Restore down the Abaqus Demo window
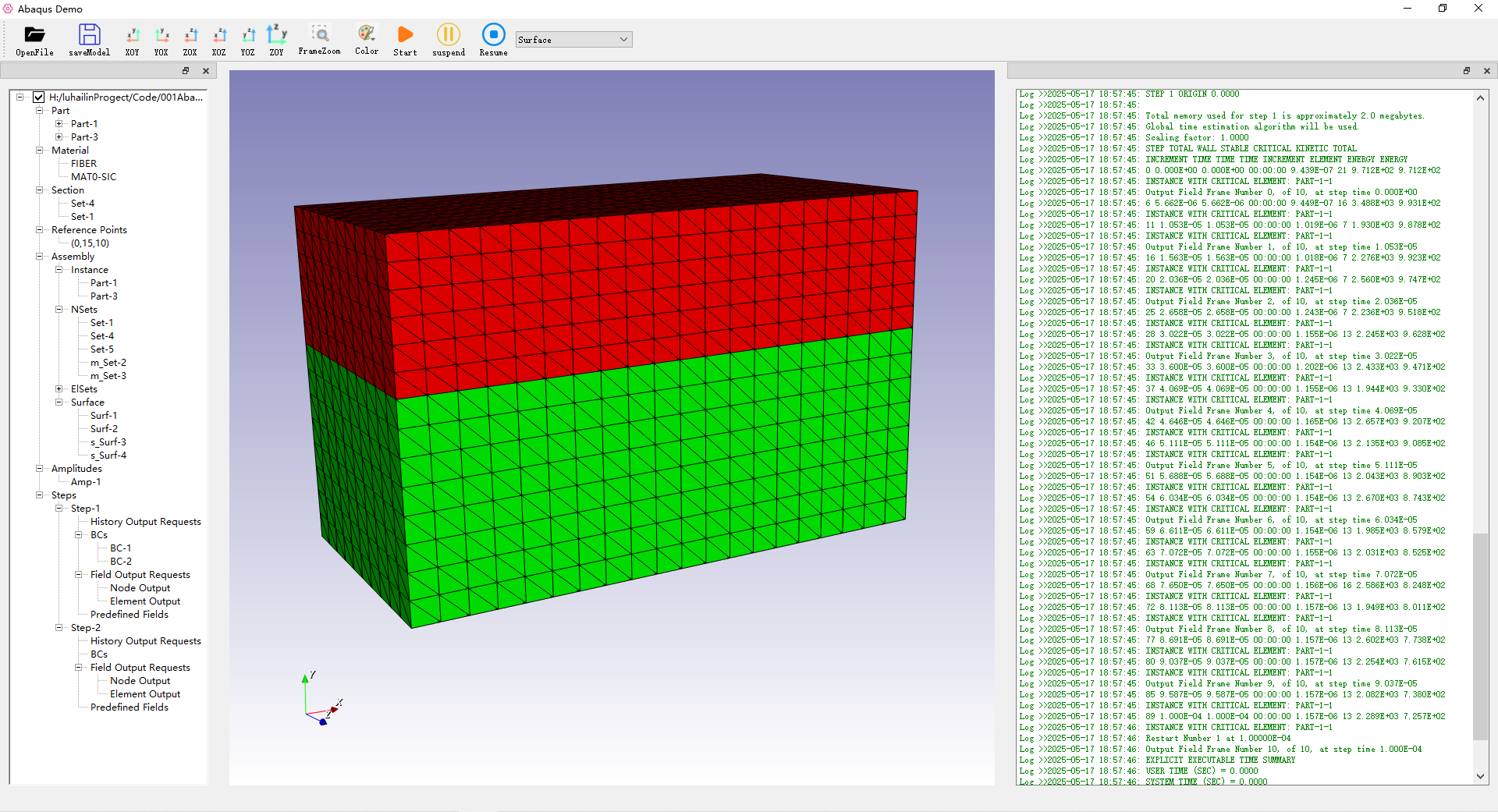The height and width of the screenshot is (812, 1498). coord(1443,9)
